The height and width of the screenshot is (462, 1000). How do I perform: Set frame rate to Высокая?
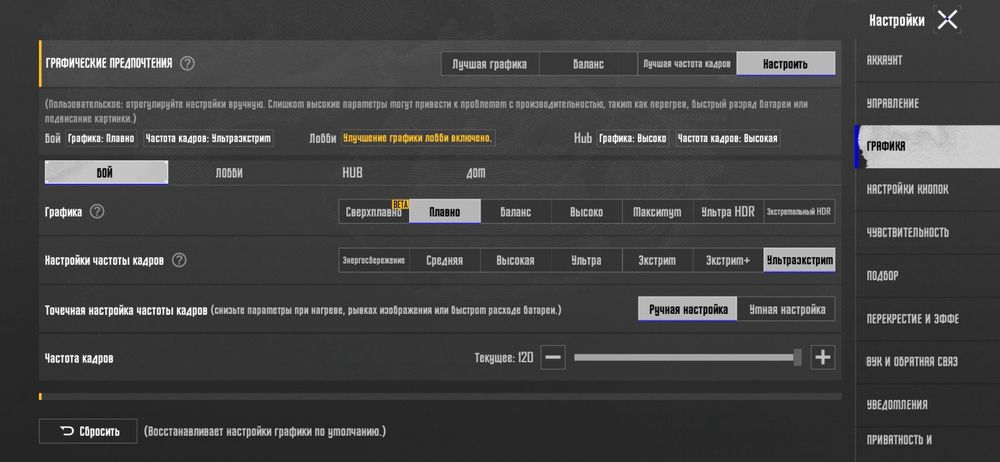pos(515,260)
